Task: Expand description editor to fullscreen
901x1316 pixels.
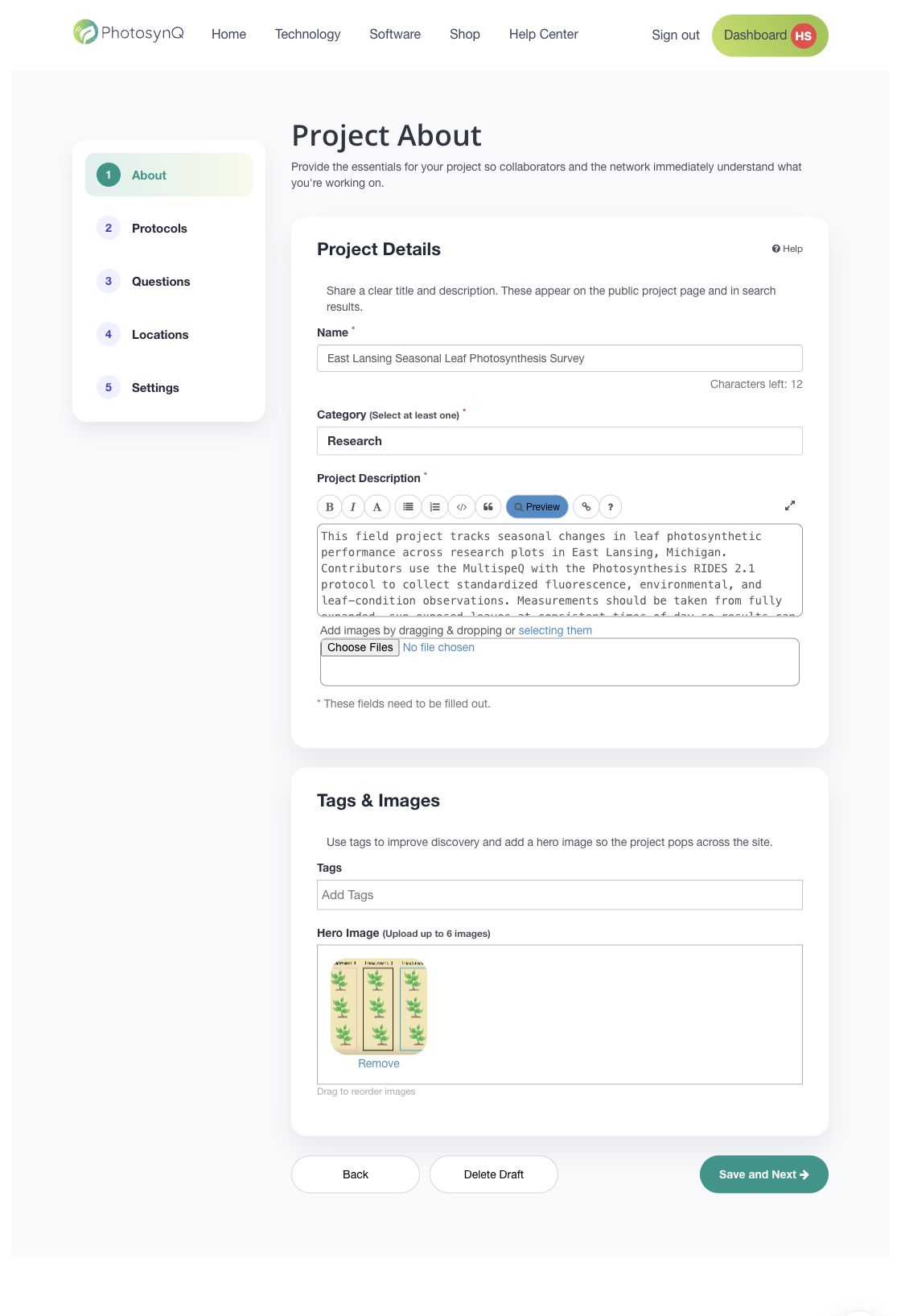Action: 790,505
